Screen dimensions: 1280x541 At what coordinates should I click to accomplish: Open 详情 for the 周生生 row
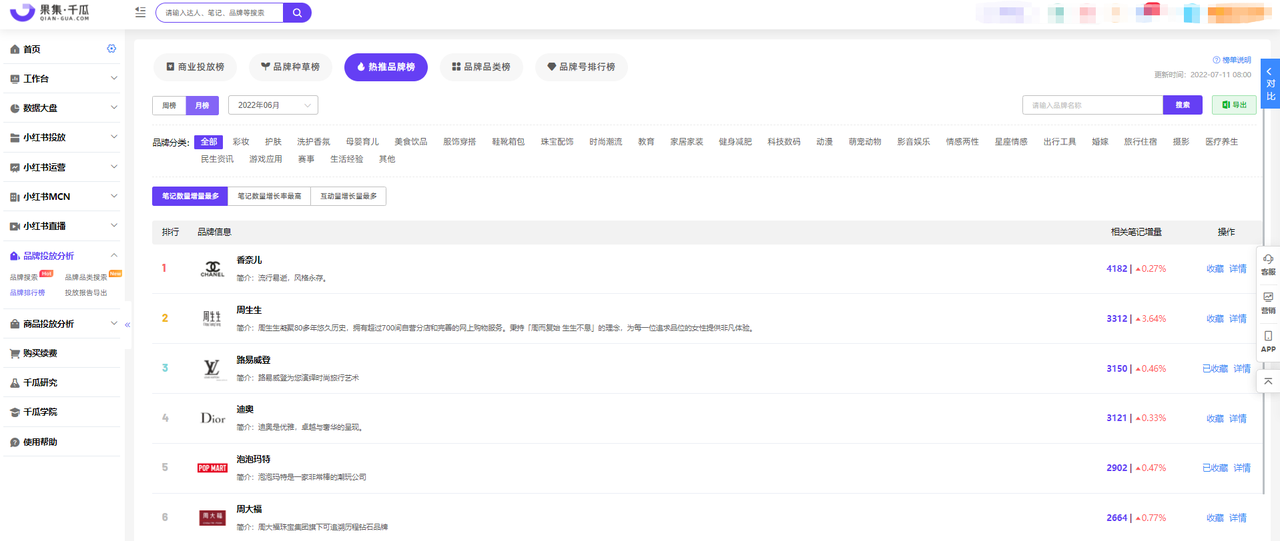click(x=1238, y=319)
